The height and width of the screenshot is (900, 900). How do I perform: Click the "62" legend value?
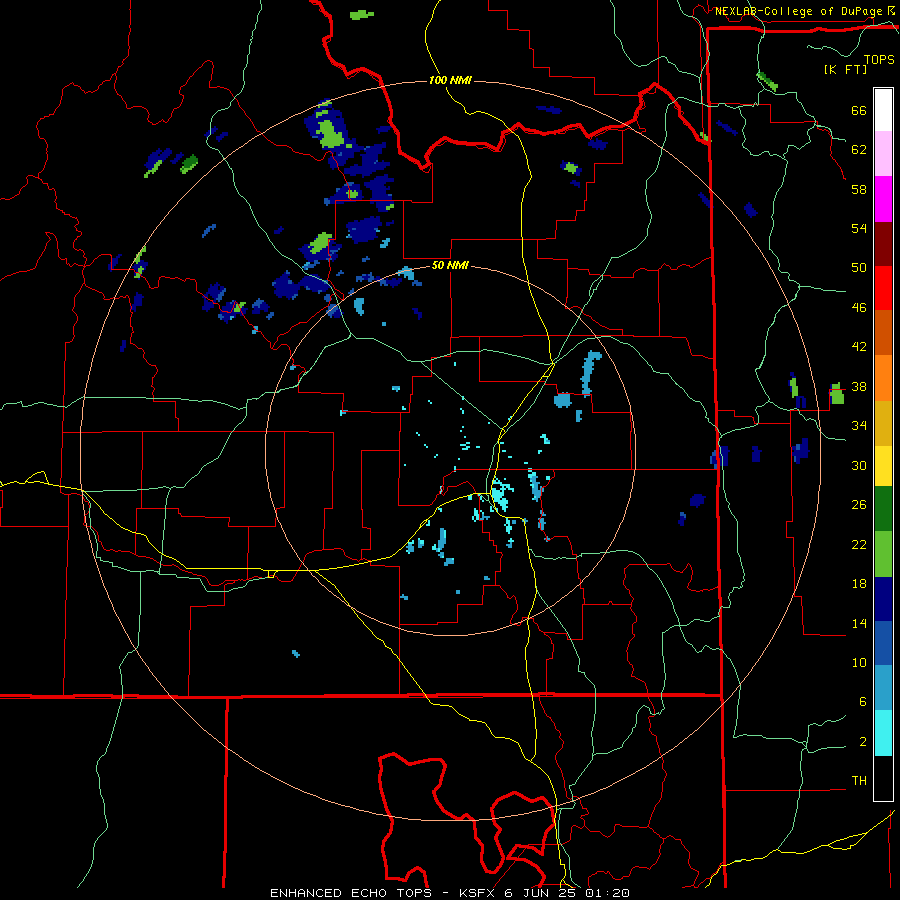859,150
